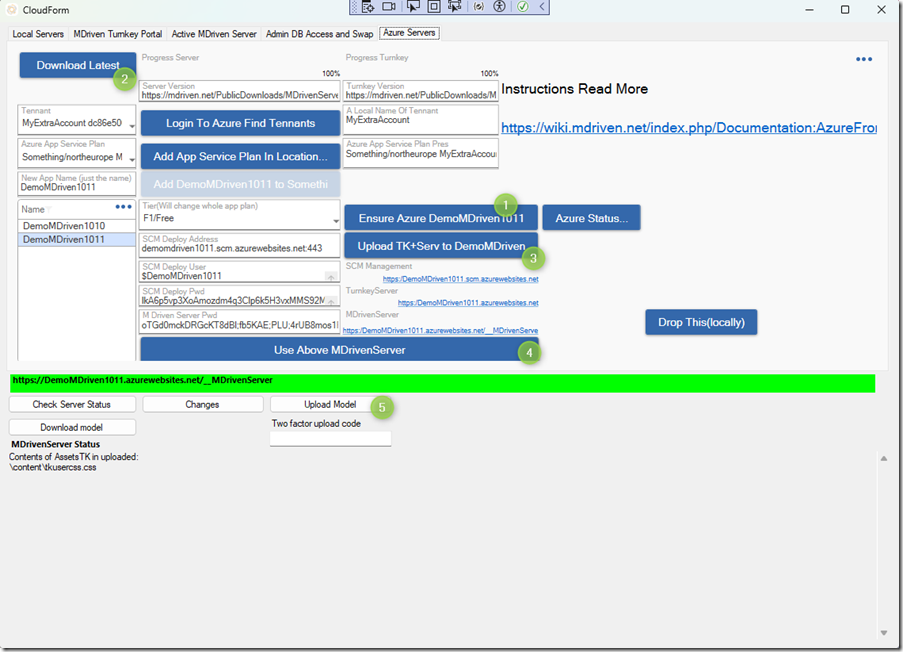Screen dimensions: 903x652
Task: Click into the Server Version field
Action: (x=240, y=92)
